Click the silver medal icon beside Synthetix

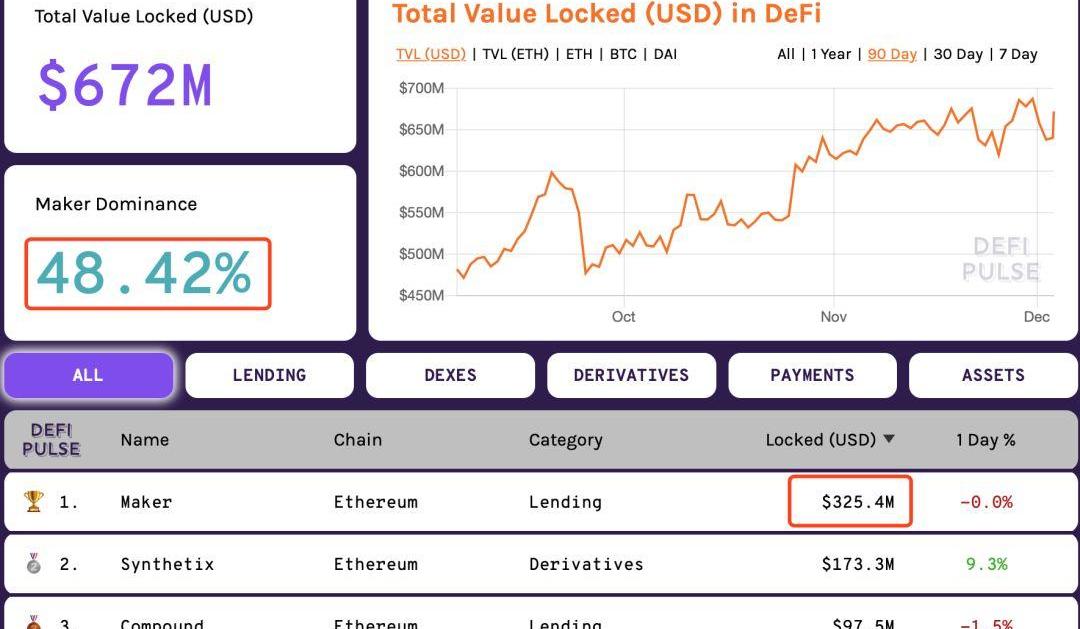(34, 564)
